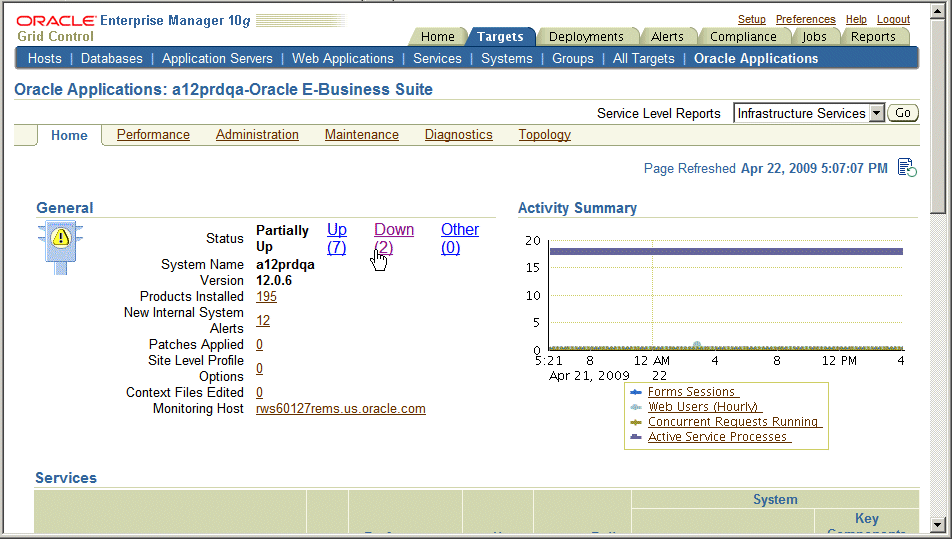Open the Administration page tab

pyautogui.click(x=257, y=134)
